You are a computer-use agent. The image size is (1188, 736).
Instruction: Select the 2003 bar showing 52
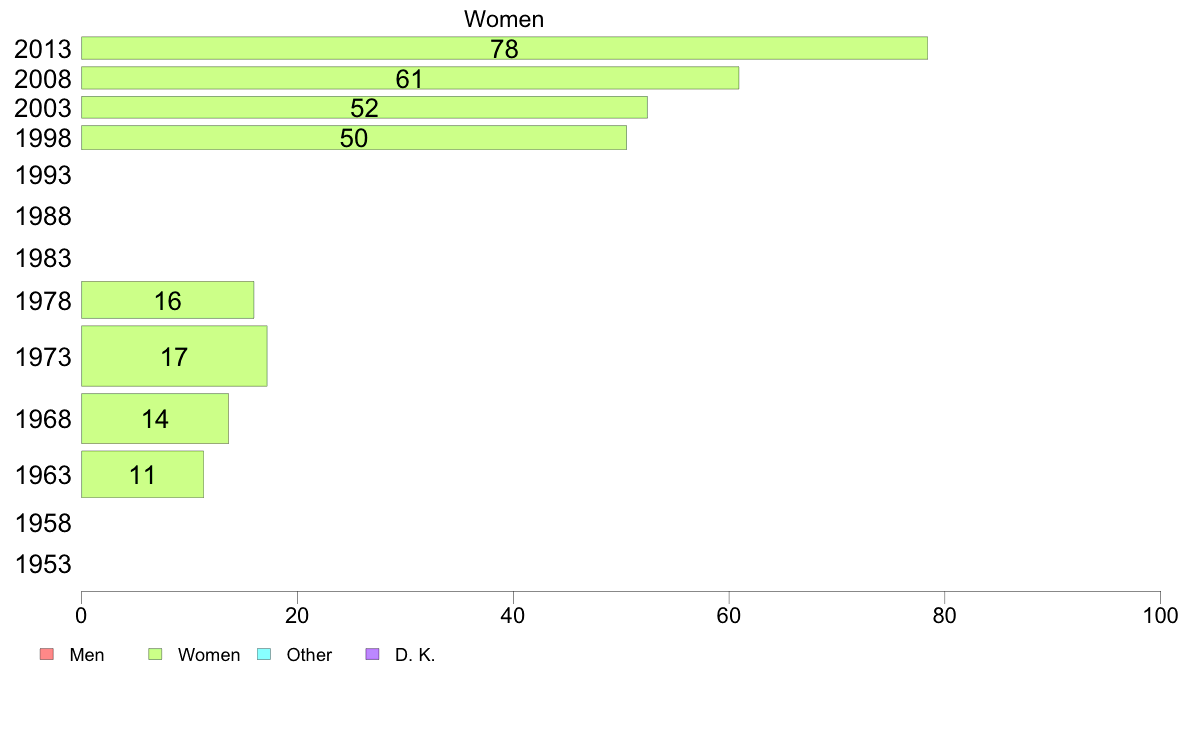tap(364, 108)
